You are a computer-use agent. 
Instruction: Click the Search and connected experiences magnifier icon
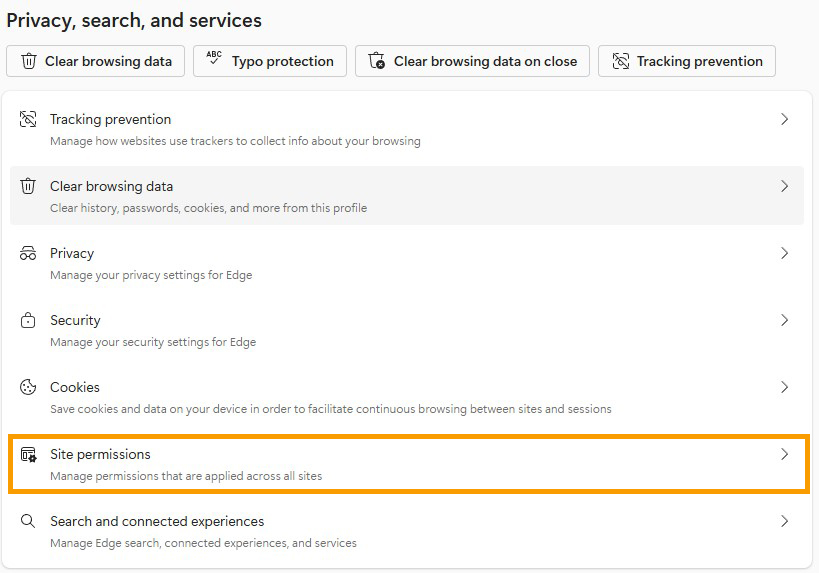pos(28,522)
